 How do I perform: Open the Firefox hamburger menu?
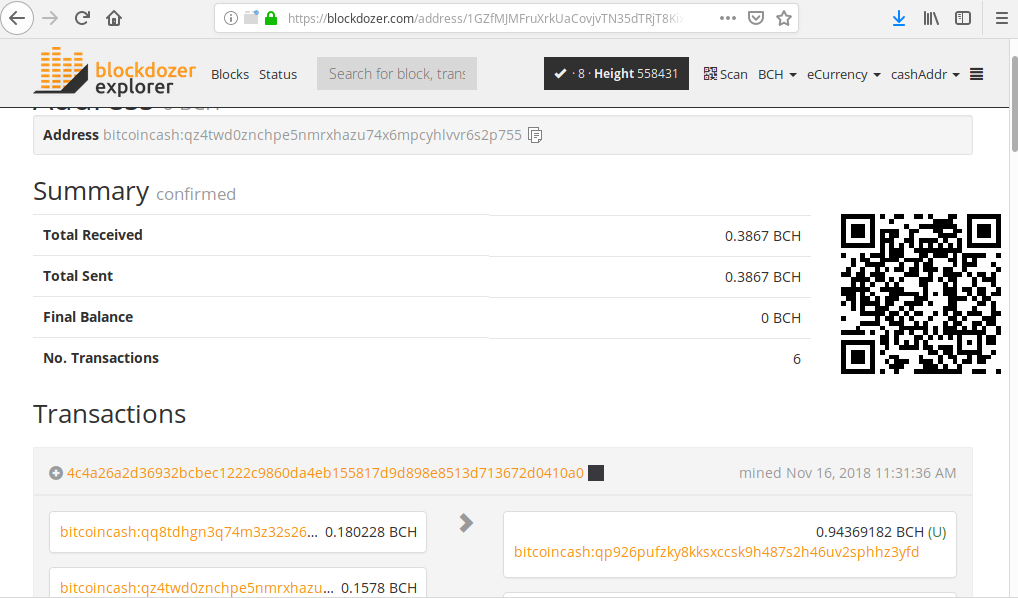[1002, 18]
